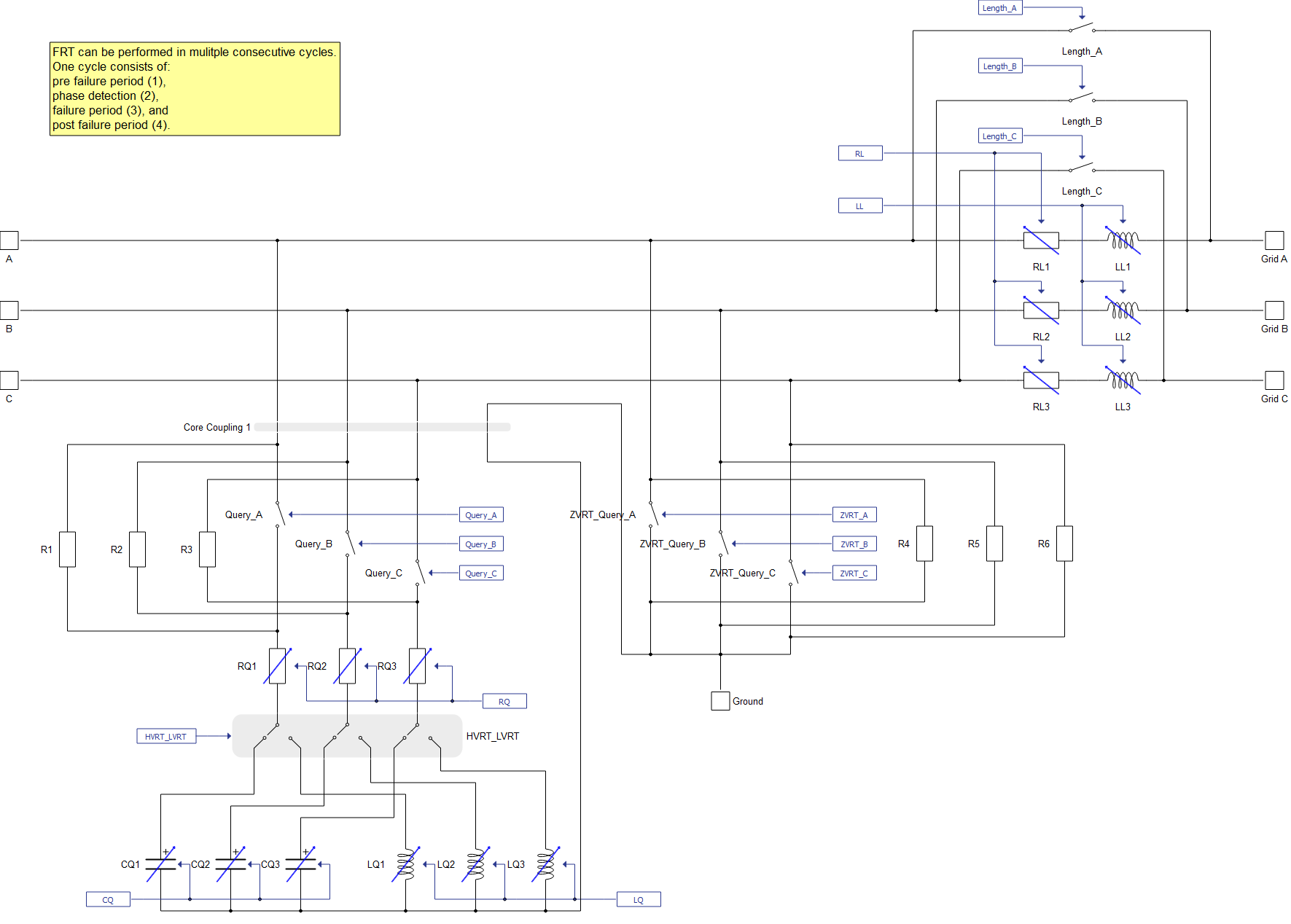Click the R6 resistor component
This screenshot has height=924, width=1291.
coord(1064,544)
